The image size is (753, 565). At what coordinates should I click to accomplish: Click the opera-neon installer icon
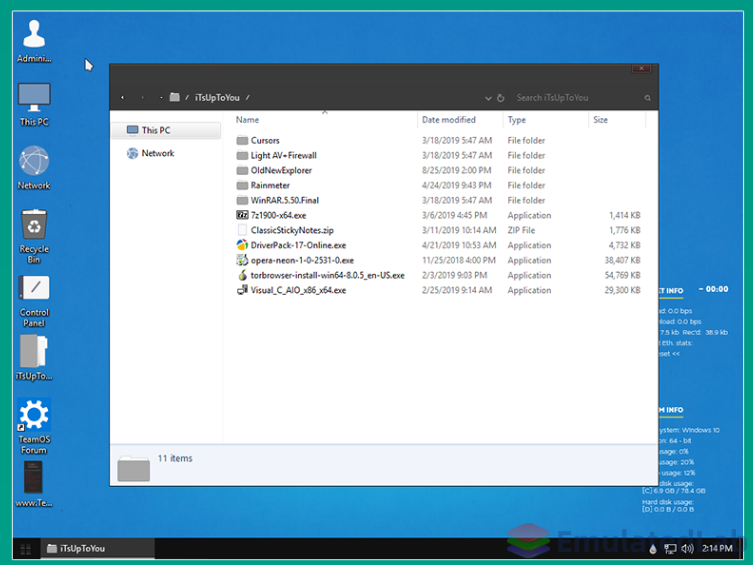[x=243, y=260]
